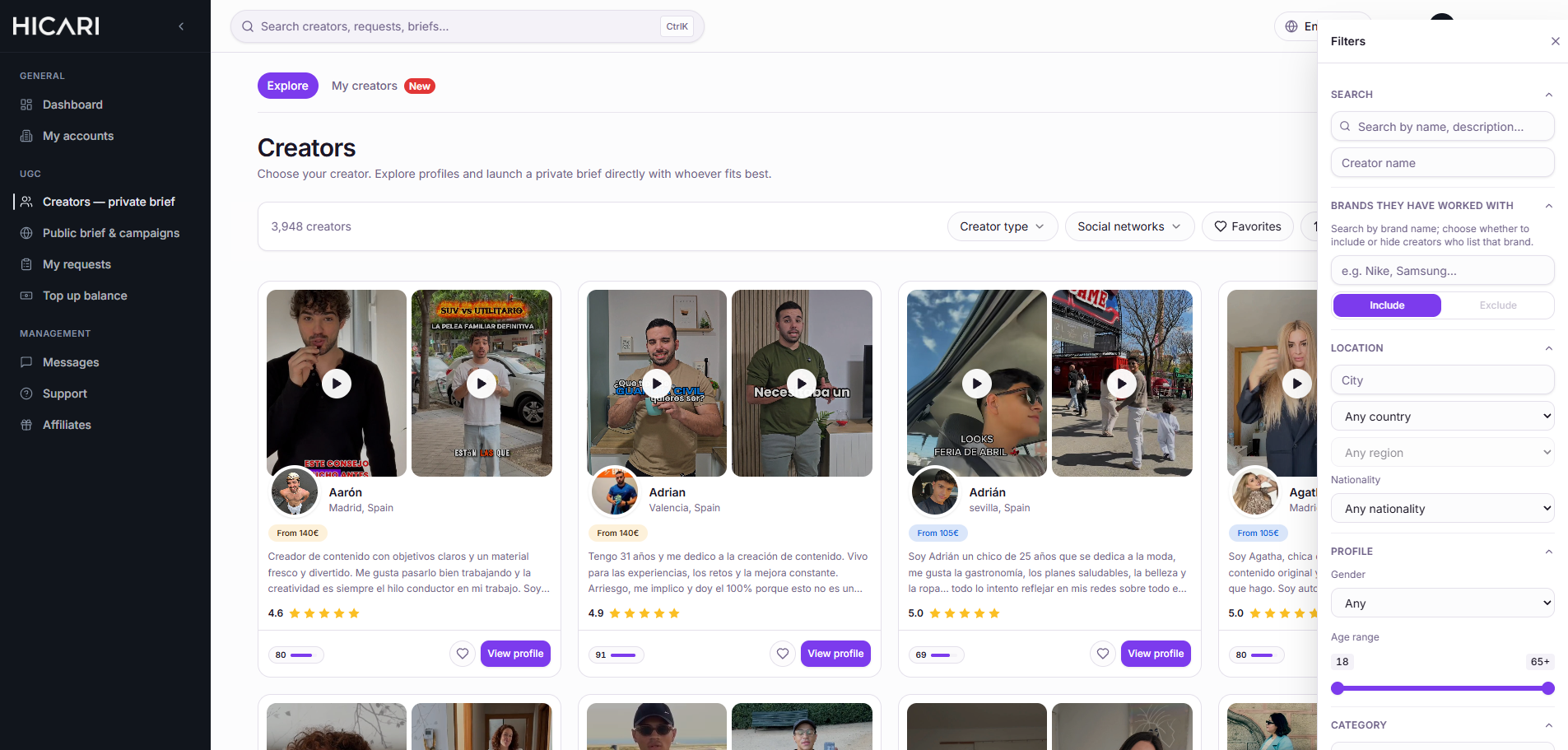Open the Social networks dropdown
This screenshot has height=750, width=1568.
(1129, 226)
